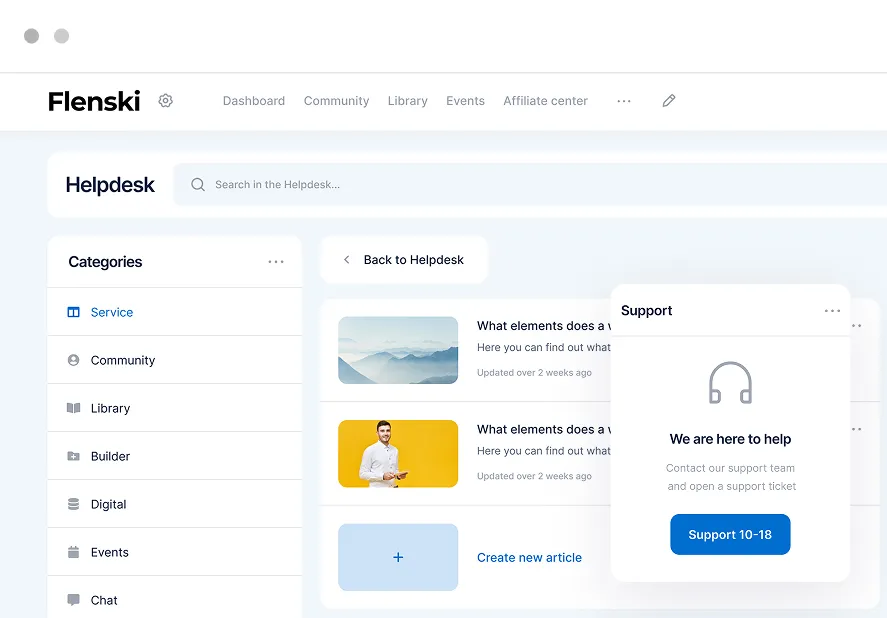Open the mountain landscape article thumbnail

[x=398, y=350]
